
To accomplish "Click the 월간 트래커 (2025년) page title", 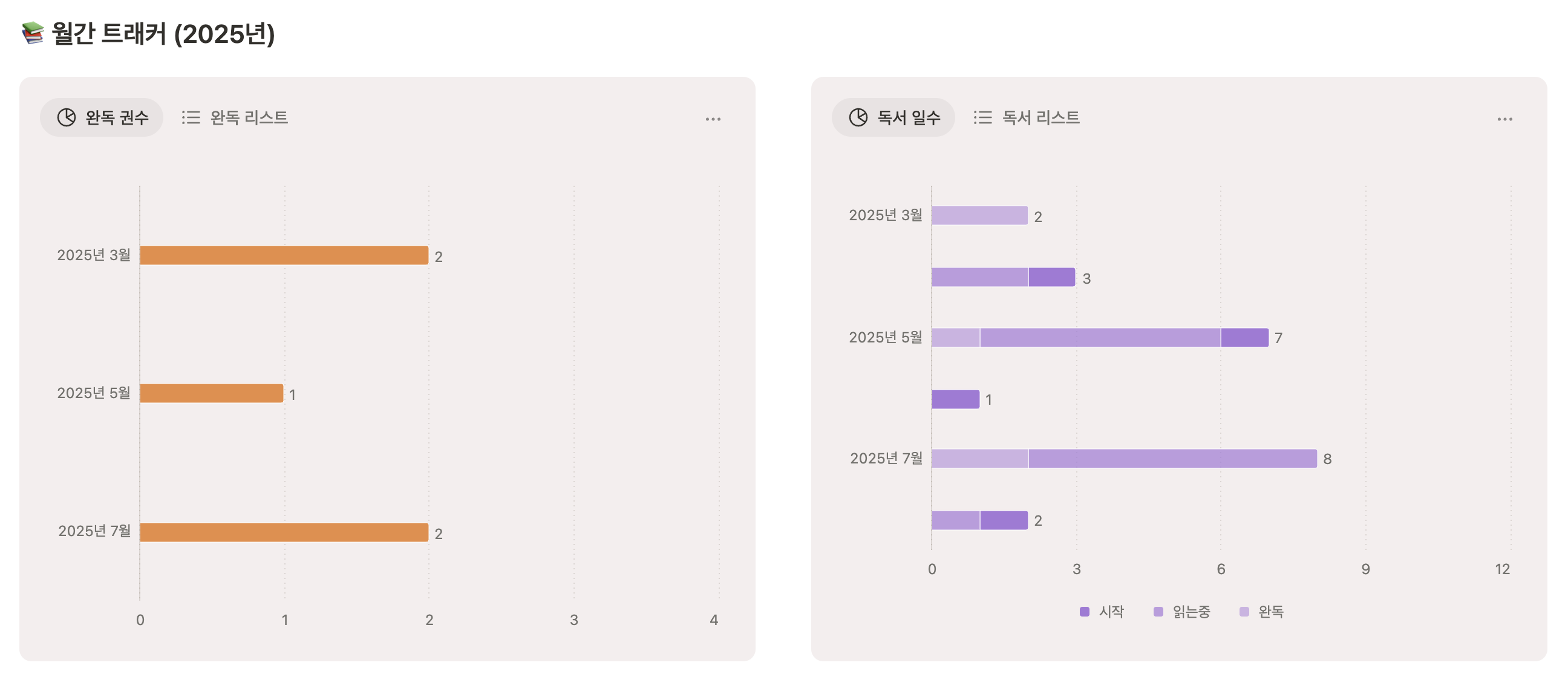I will pyautogui.click(x=163, y=33).
